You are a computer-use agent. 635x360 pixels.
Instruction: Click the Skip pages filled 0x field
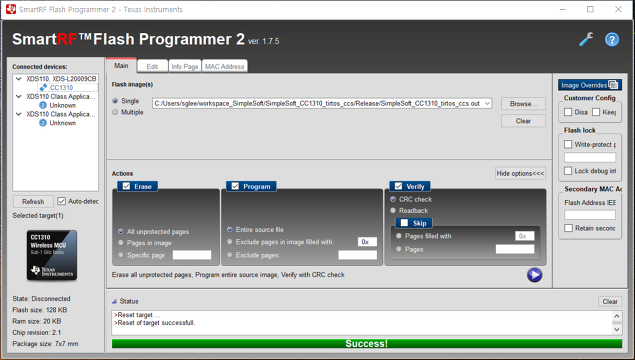click(524, 236)
